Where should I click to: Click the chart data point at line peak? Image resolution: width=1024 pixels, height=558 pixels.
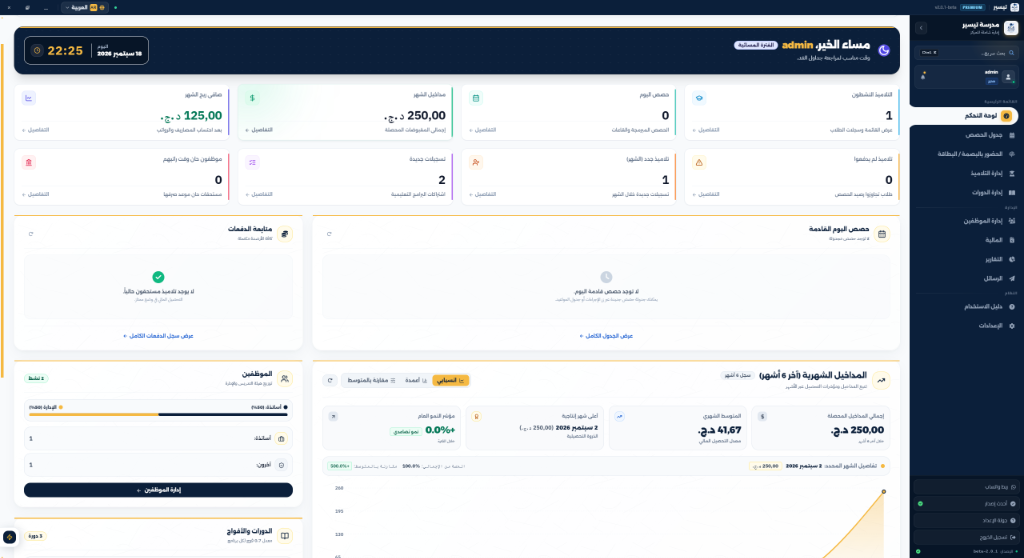click(x=884, y=491)
